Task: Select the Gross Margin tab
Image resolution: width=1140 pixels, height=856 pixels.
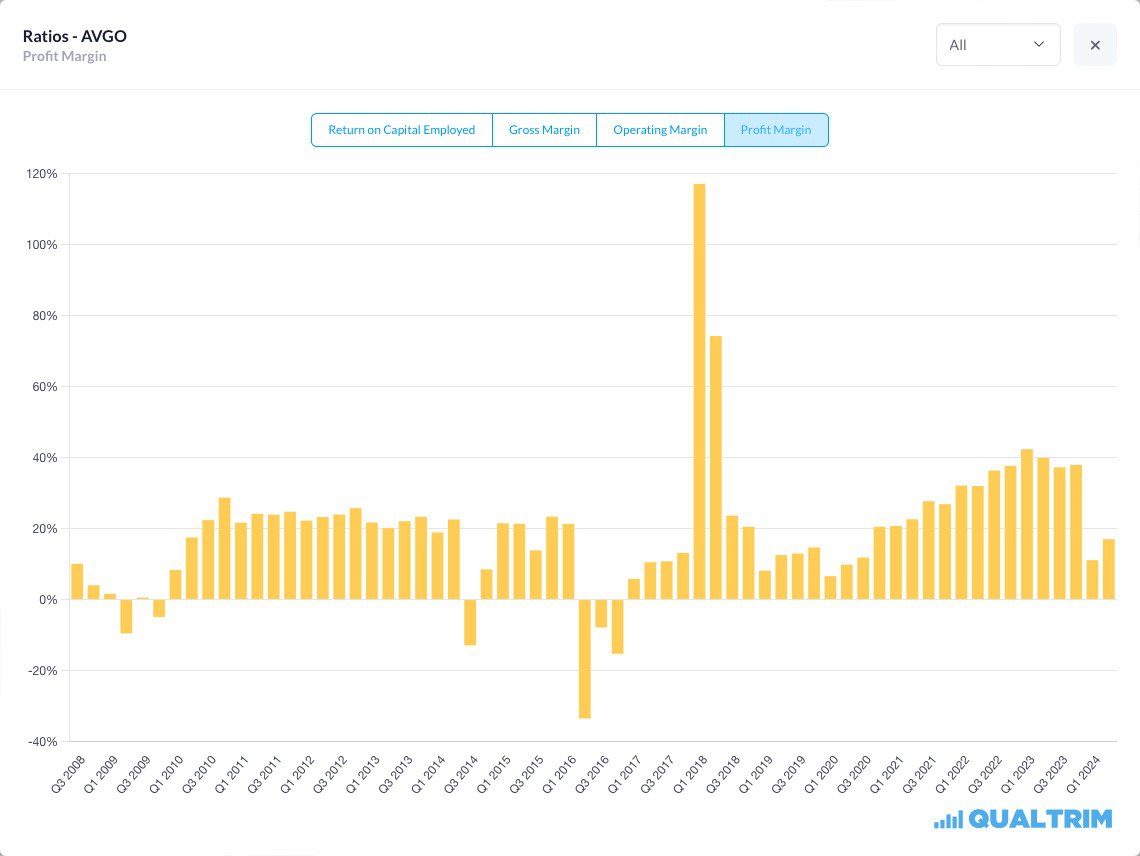Action: [544, 130]
